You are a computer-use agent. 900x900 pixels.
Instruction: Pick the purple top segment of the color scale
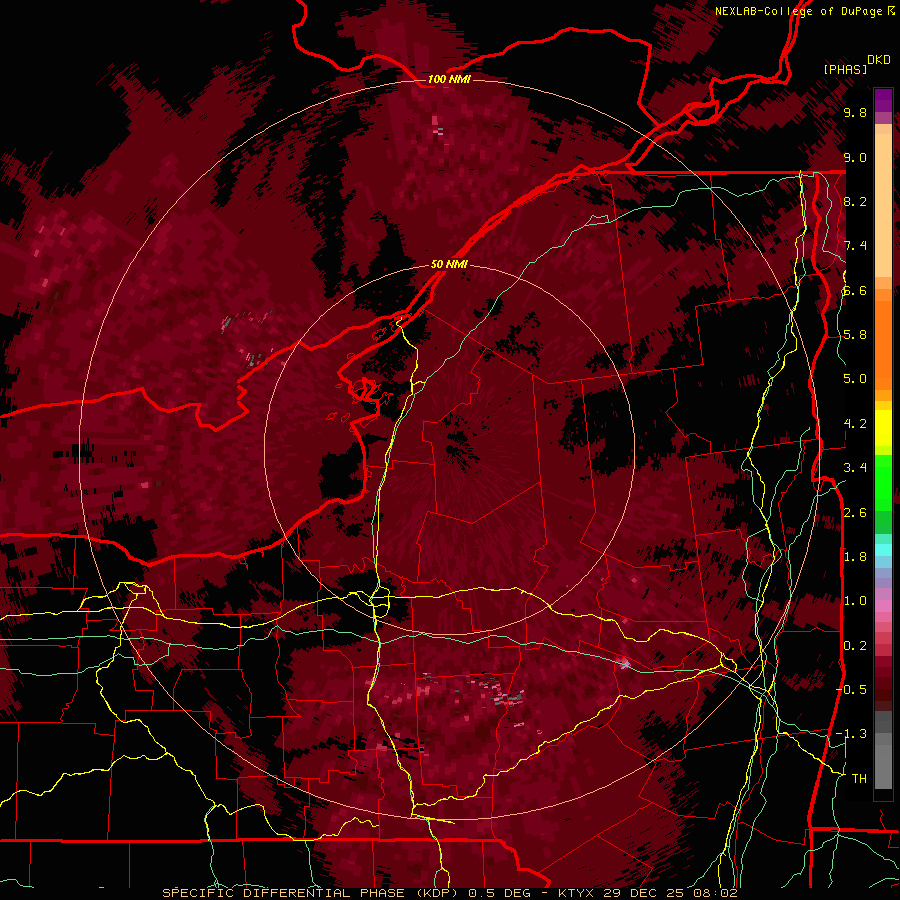[x=883, y=100]
